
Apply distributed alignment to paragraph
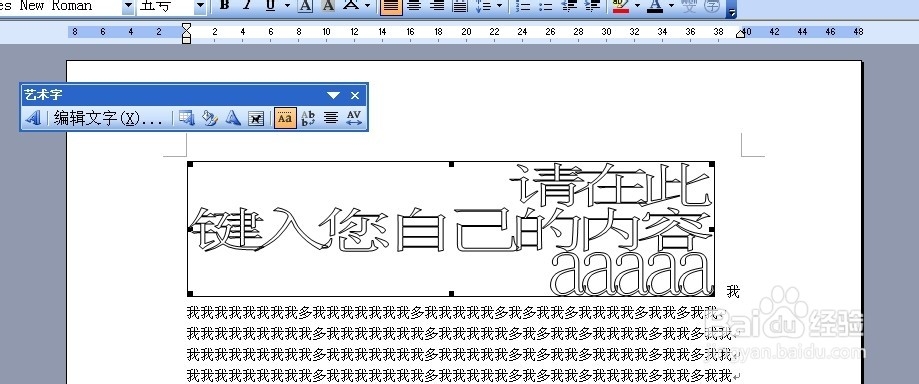pyautogui.click(x=460, y=6)
